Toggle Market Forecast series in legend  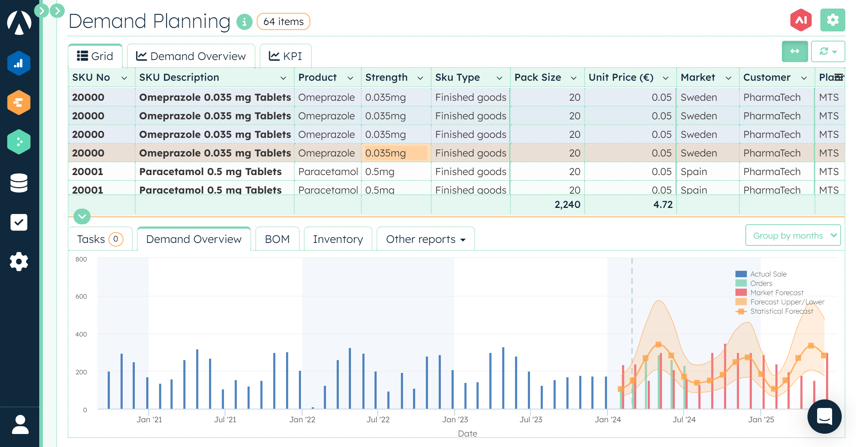point(775,293)
